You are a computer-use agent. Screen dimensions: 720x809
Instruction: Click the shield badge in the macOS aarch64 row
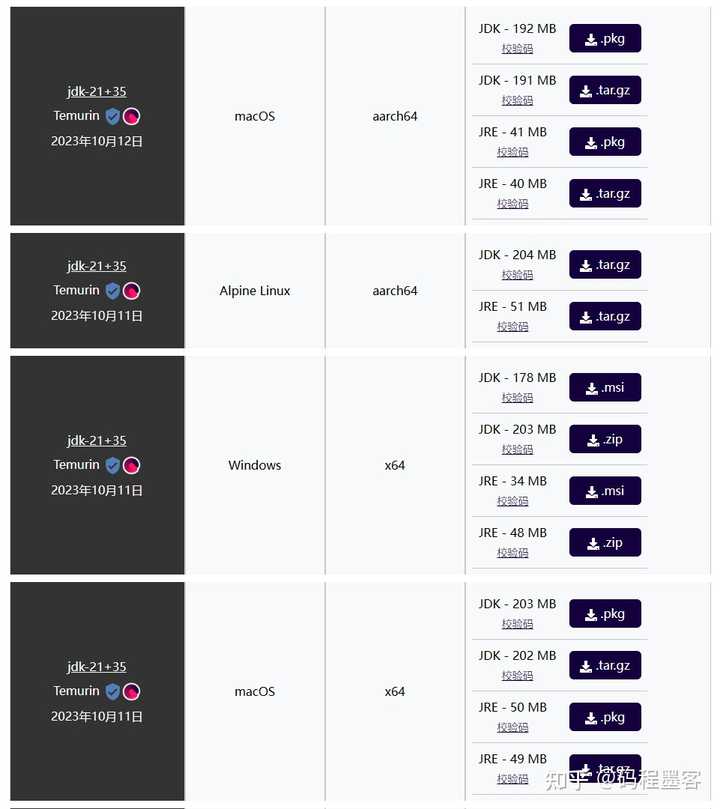pos(112,117)
